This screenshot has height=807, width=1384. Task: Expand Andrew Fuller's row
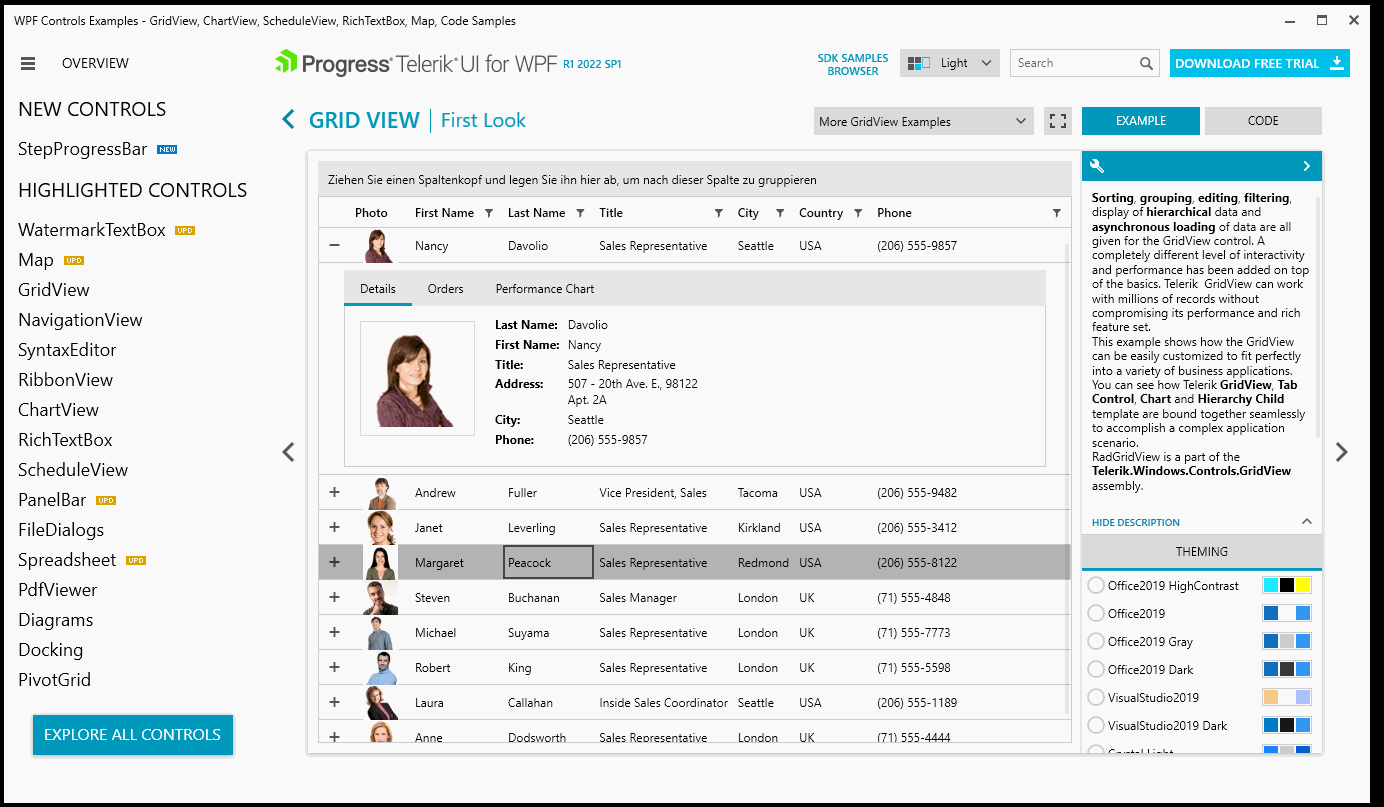point(334,492)
